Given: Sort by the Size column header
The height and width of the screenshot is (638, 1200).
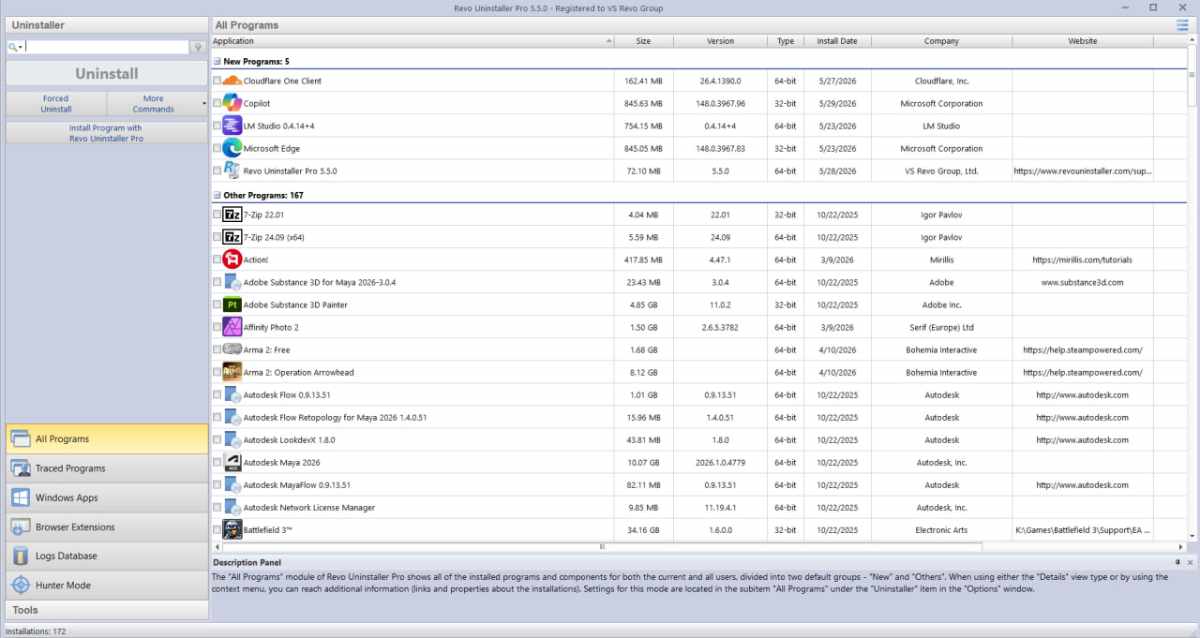Looking at the screenshot, I should coord(644,41).
